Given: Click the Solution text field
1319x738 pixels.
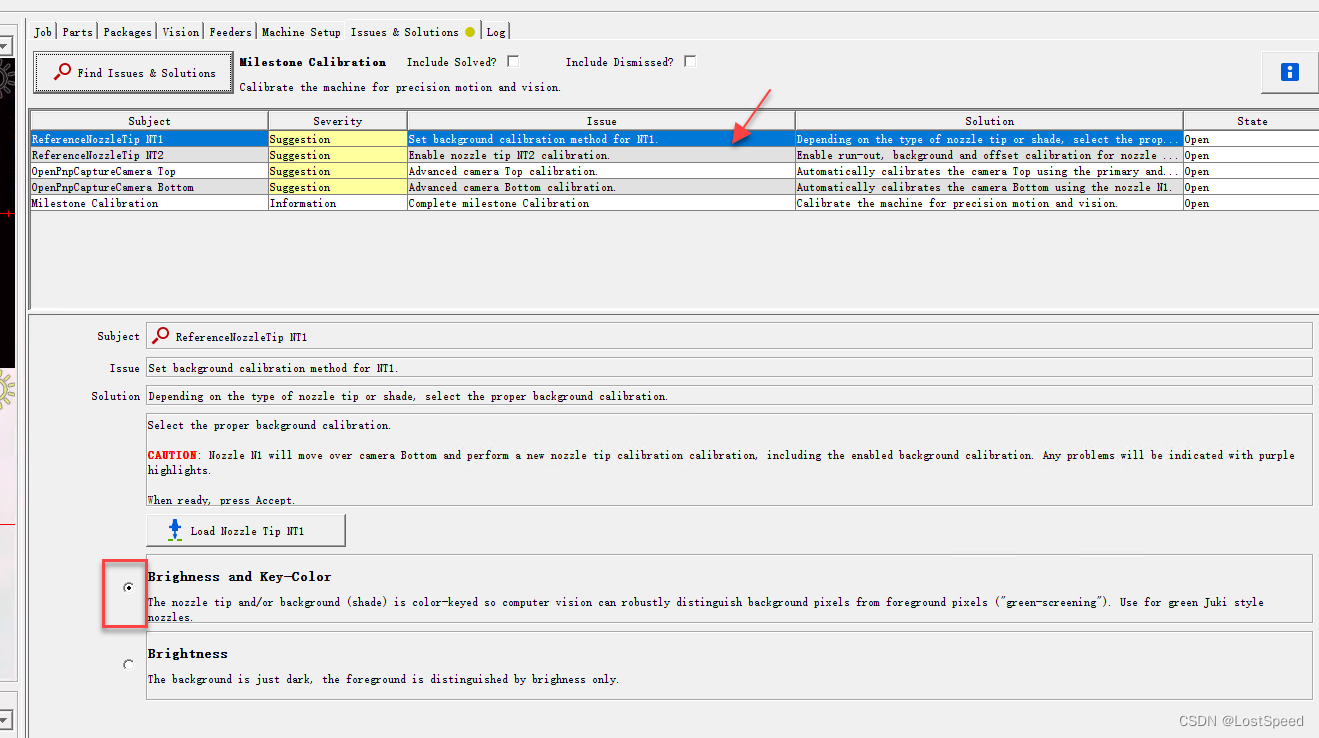Looking at the screenshot, I should coord(729,396).
